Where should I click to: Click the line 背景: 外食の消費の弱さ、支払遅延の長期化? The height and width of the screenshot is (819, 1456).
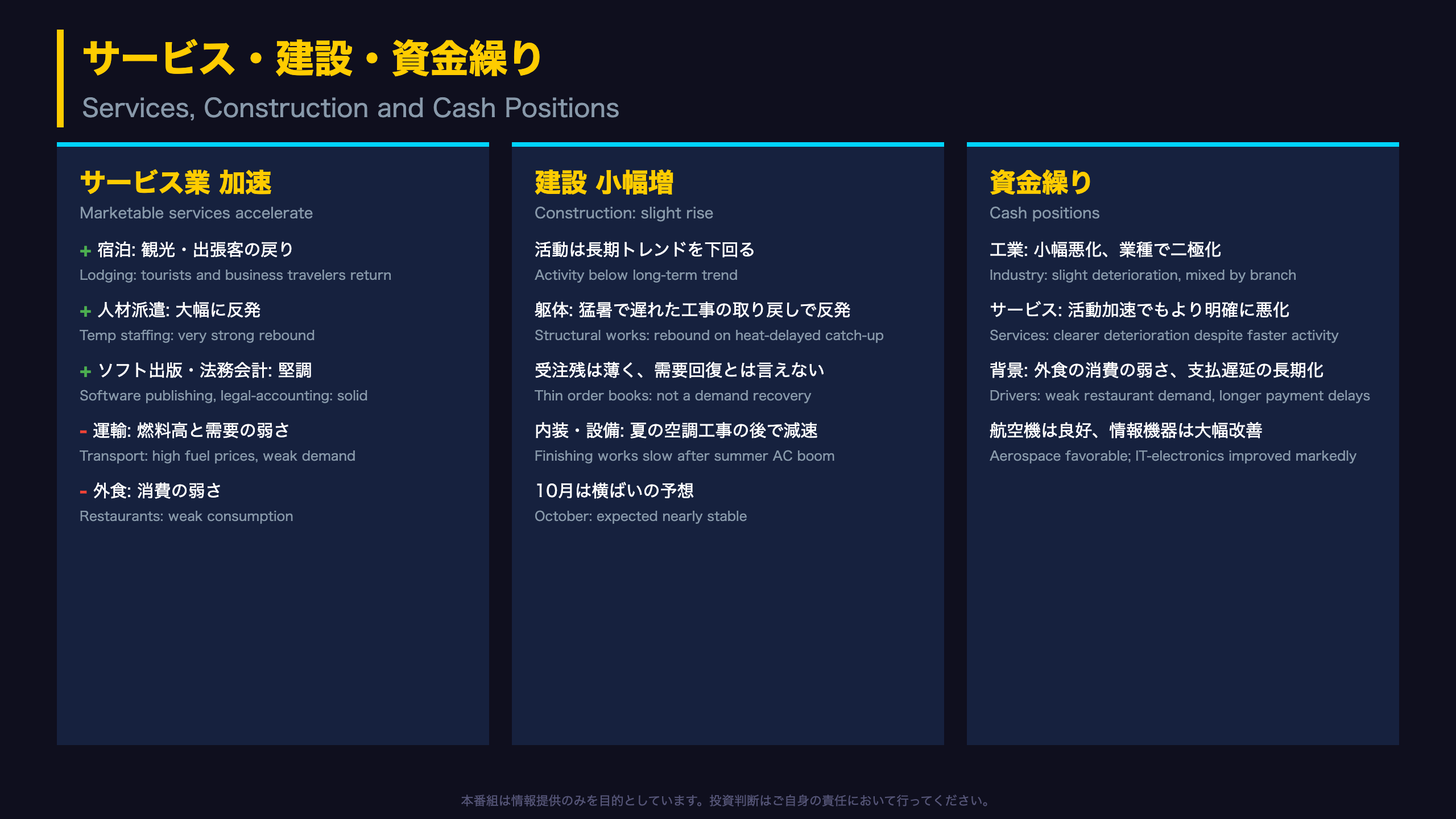point(1157,370)
